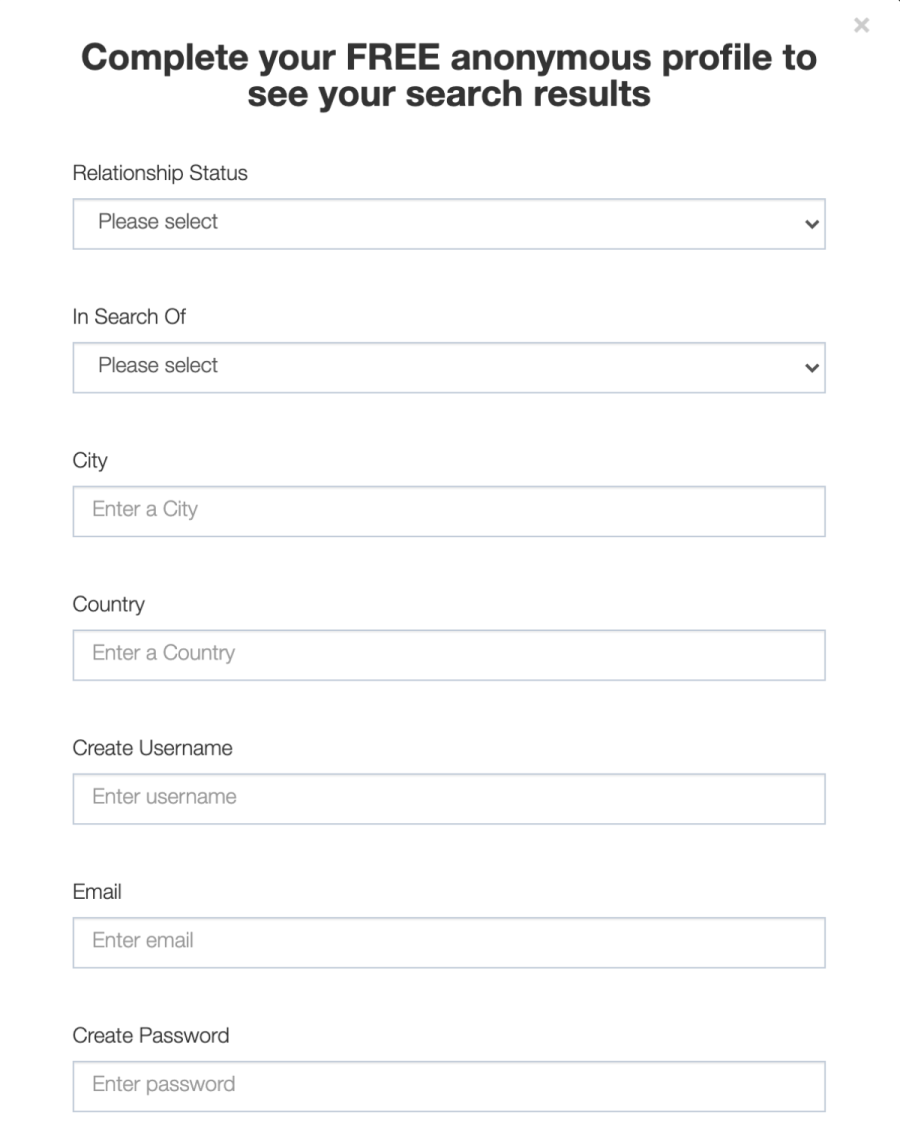Click the Email label text
Screen dimensions: 900x1142
pos(97,891)
